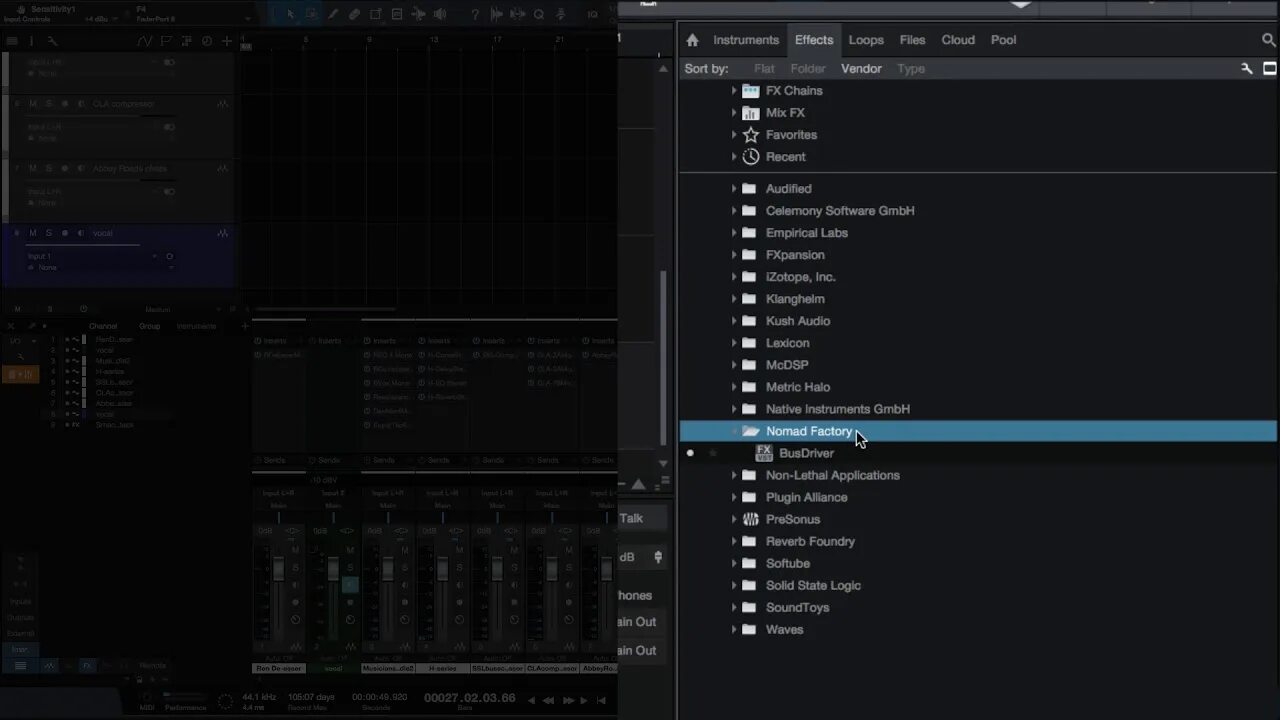Select the Range tool in the toolbar
Viewport: 1280px width, 720px height.
coord(312,14)
